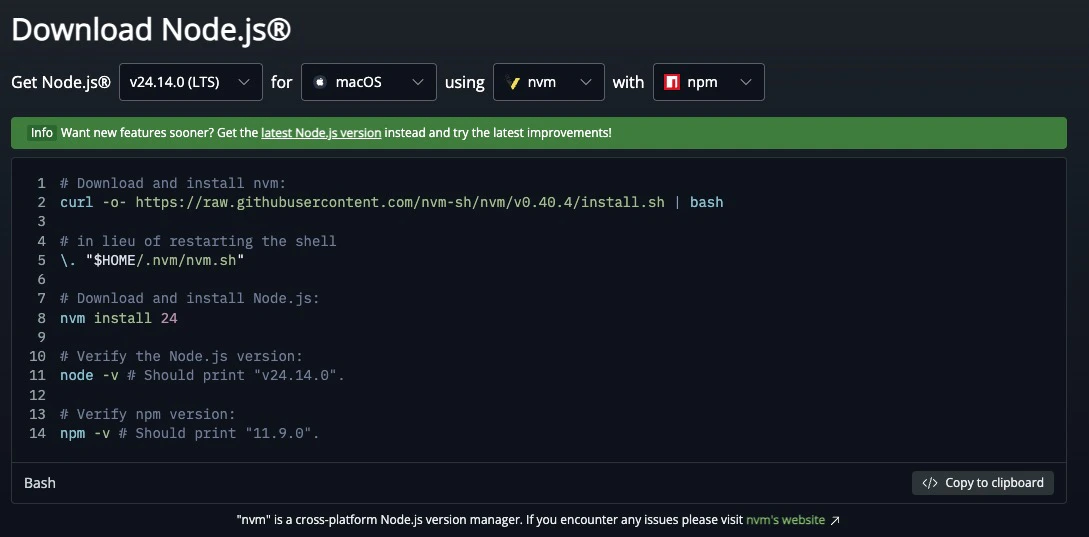Click the 'Get Node.js®' label text
Image resolution: width=1089 pixels, height=537 pixels.
click(61, 82)
